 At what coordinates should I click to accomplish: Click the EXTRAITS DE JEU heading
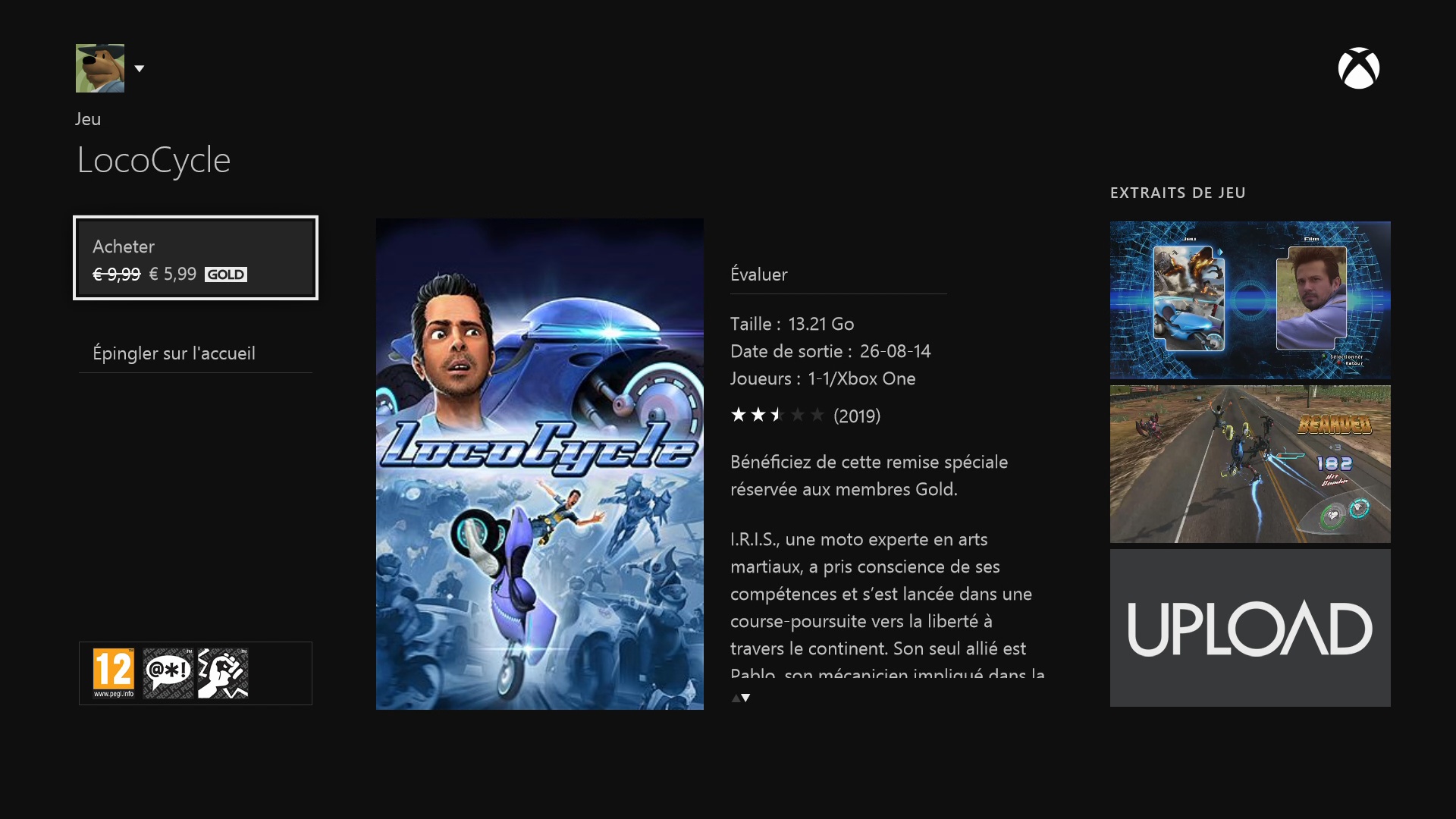point(1178,193)
